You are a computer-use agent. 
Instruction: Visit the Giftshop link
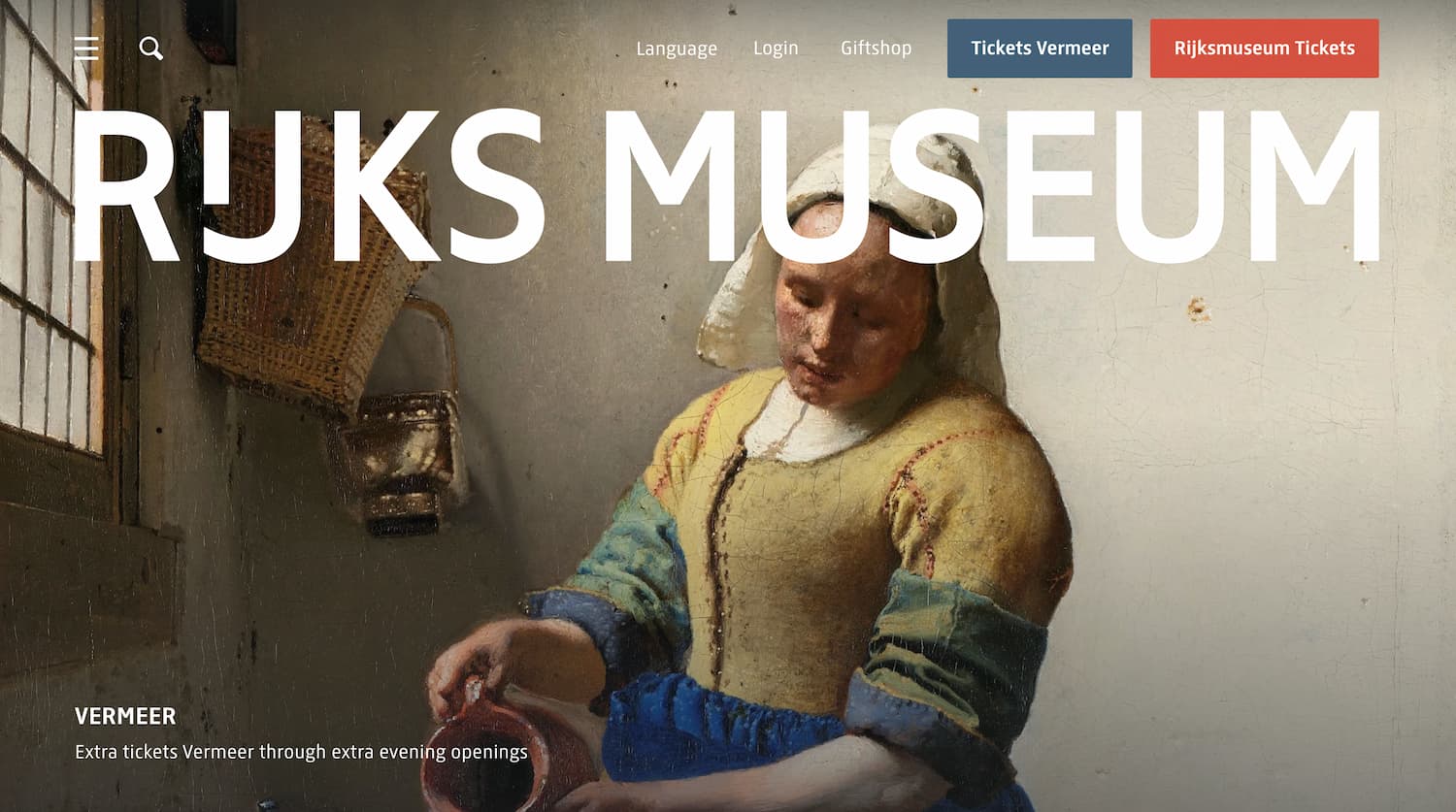(x=876, y=48)
